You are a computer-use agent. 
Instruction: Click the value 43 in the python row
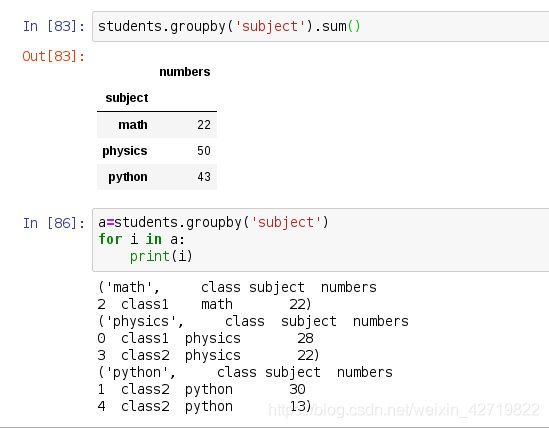(204, 177)
